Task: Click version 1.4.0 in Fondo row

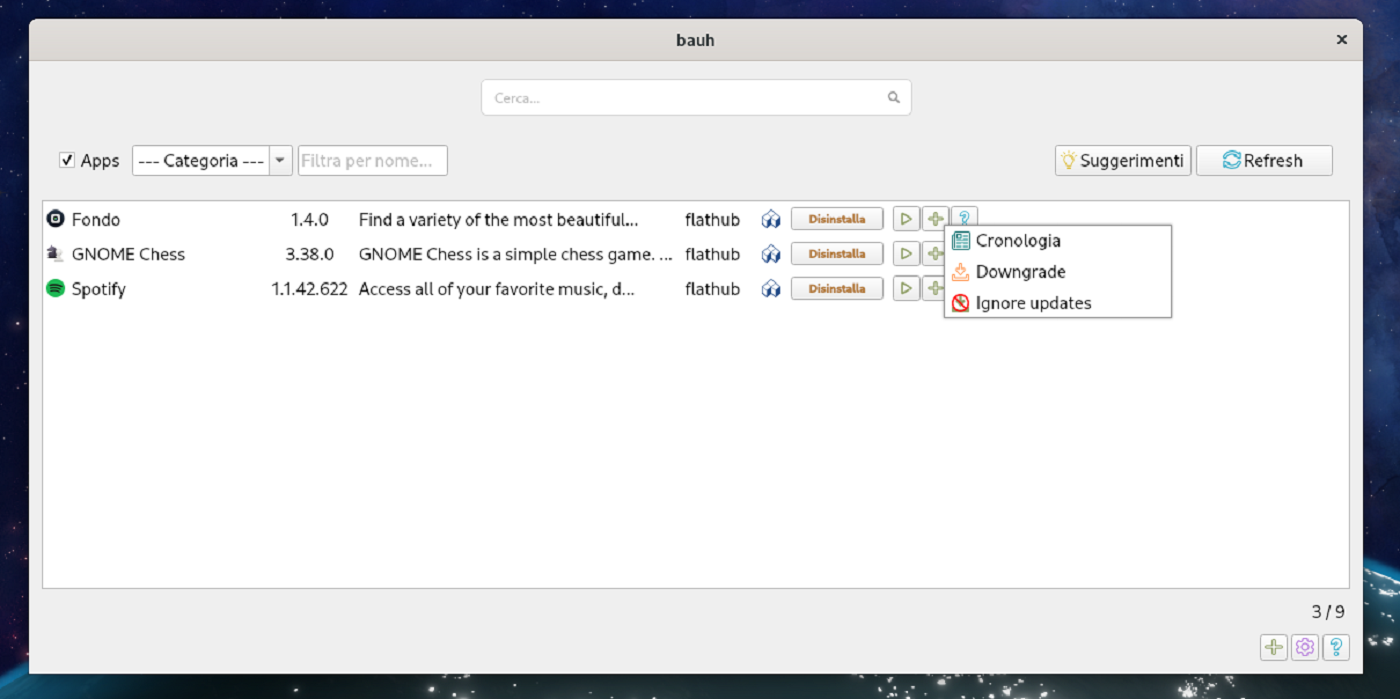Action: tap(310, 219)
